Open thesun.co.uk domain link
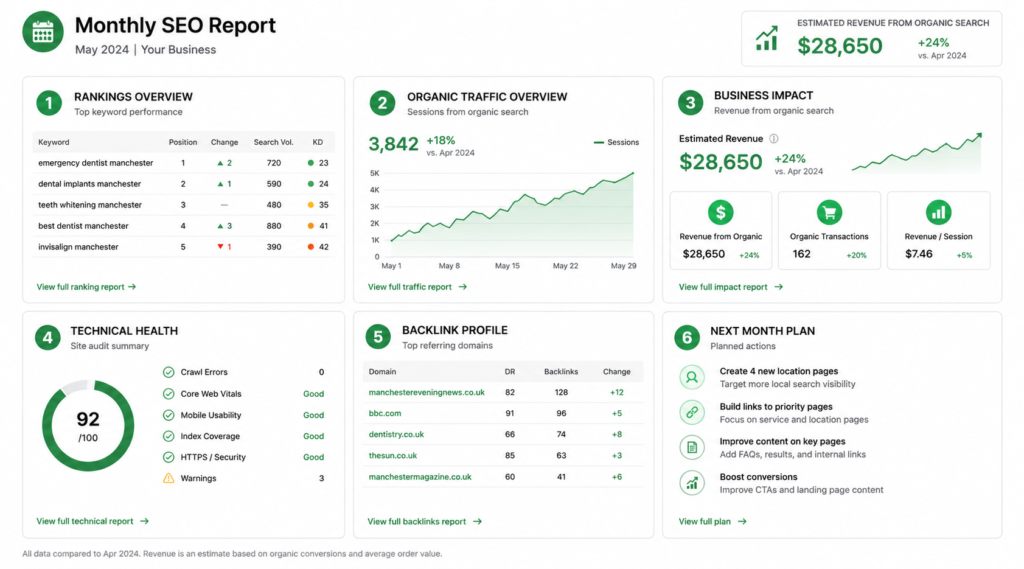The width and height of the screenshot is (1024, 569). 392,456
